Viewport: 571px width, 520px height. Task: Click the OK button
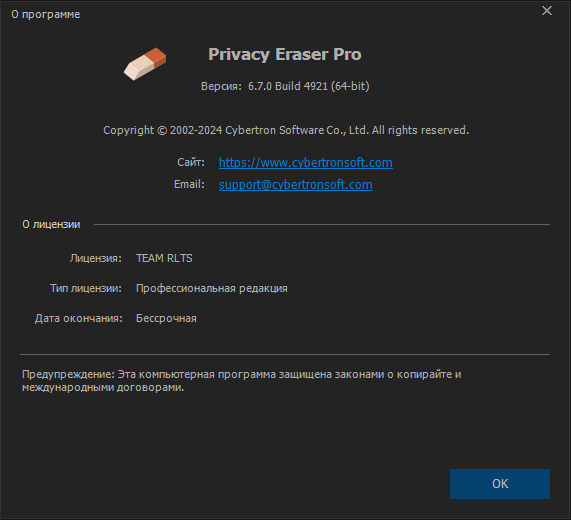[x=500, y=484]
